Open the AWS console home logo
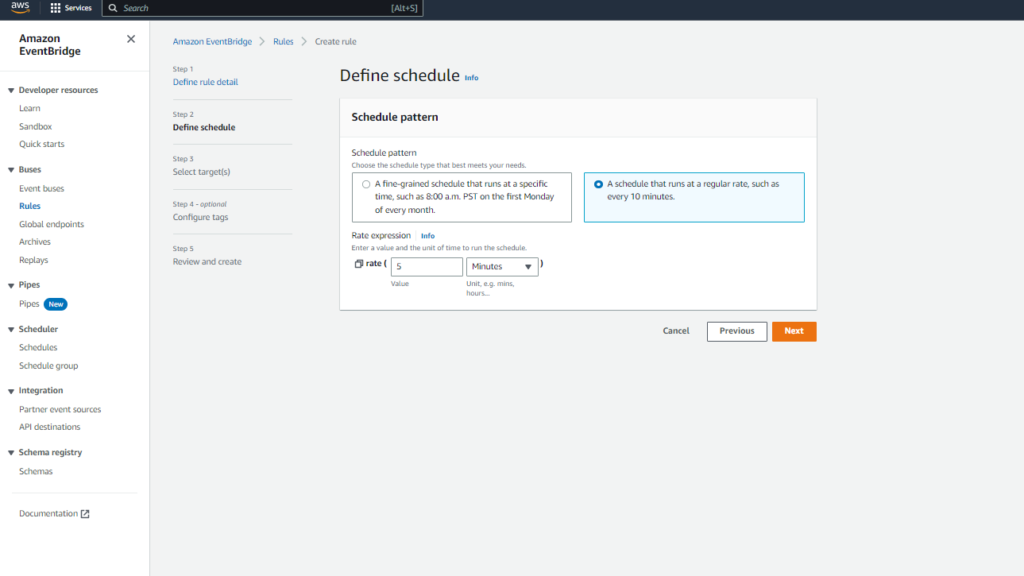The image size is (1024, 576). tap(20, 7)
